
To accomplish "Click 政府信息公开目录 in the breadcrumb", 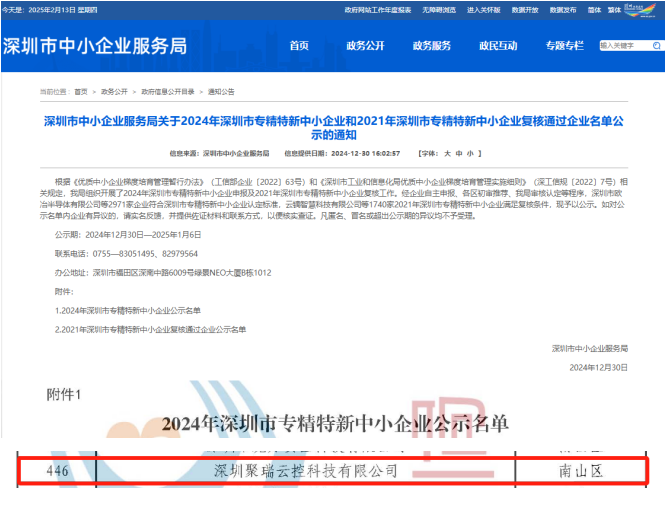I will (x=168, y=92).
